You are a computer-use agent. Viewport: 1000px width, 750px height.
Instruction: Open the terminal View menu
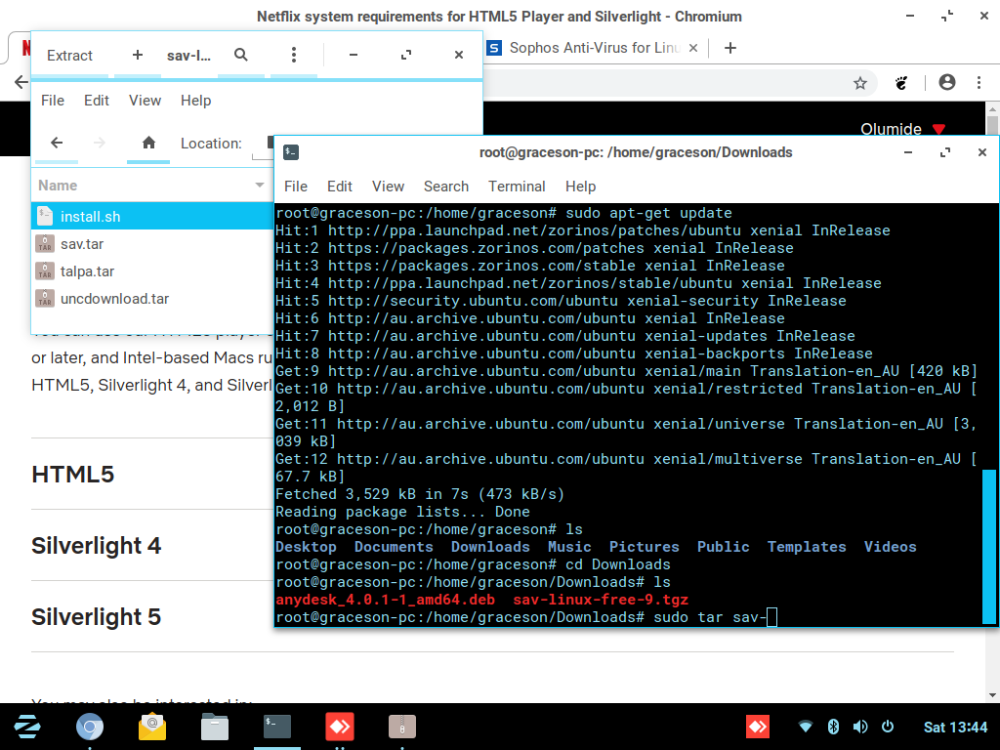coord(388,187)
